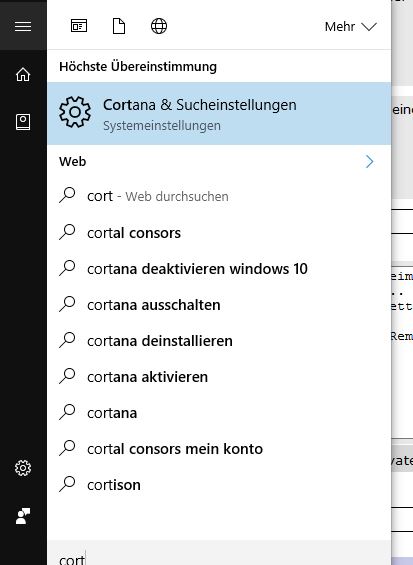Click the Web section header
Image resolution: width=413 pixels, height=565 pixels.
point(73,161)
